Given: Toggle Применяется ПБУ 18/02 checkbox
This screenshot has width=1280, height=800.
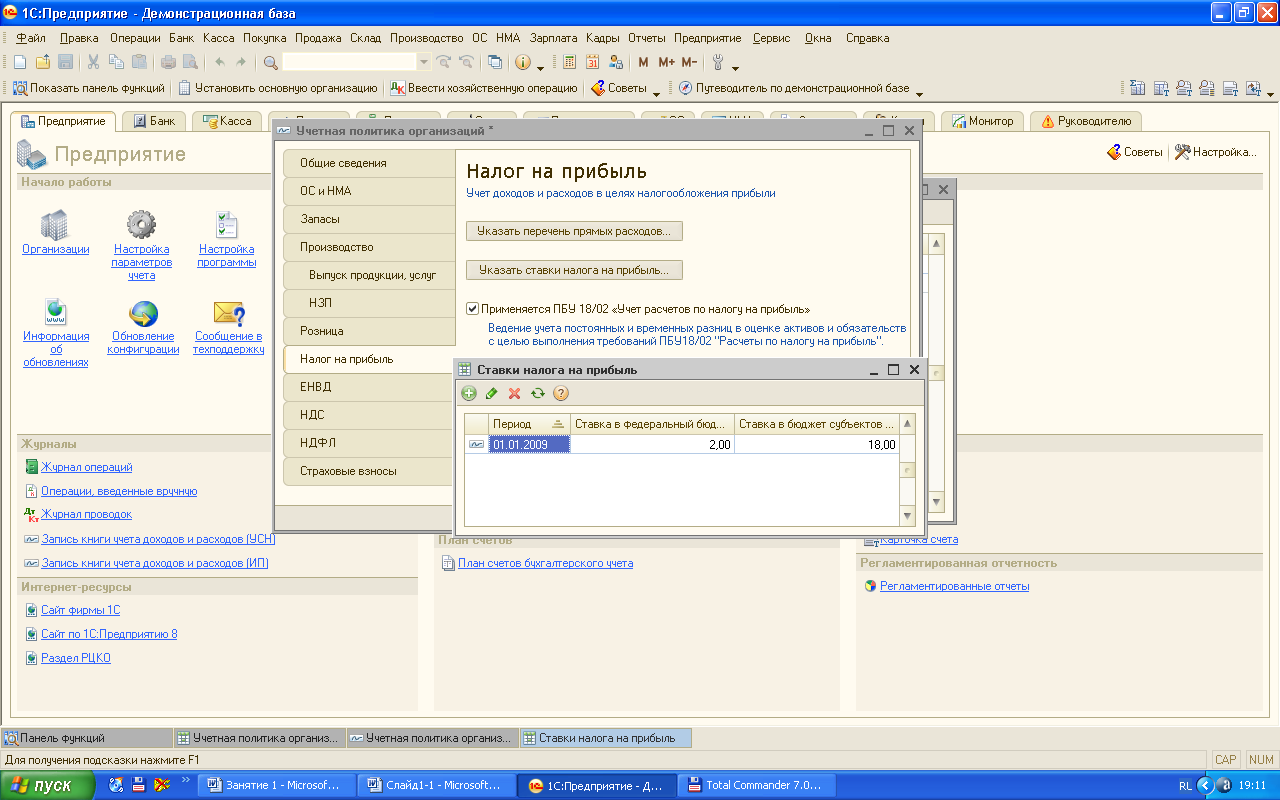Looking at the screenshot, I should (473, 309).
